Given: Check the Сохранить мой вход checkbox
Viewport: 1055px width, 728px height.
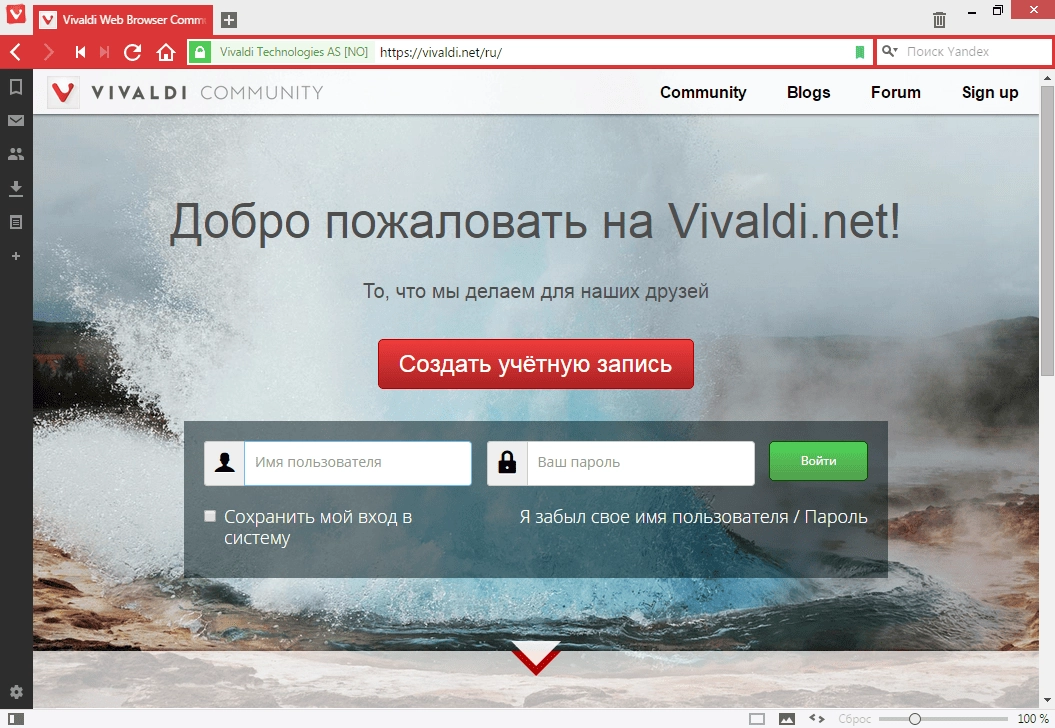Looking at the screenshot, I should coord(210,516).
